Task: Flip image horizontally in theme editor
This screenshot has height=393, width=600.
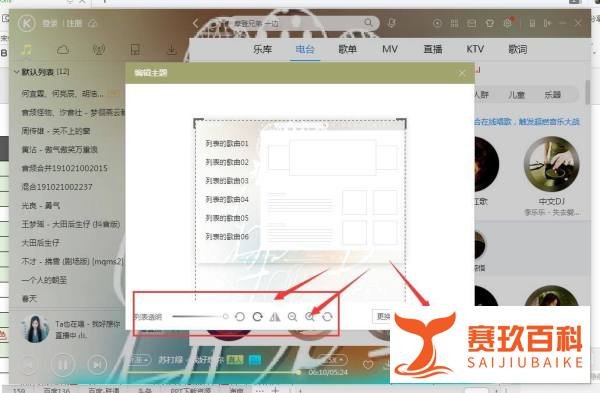Action: pos(275,317)
